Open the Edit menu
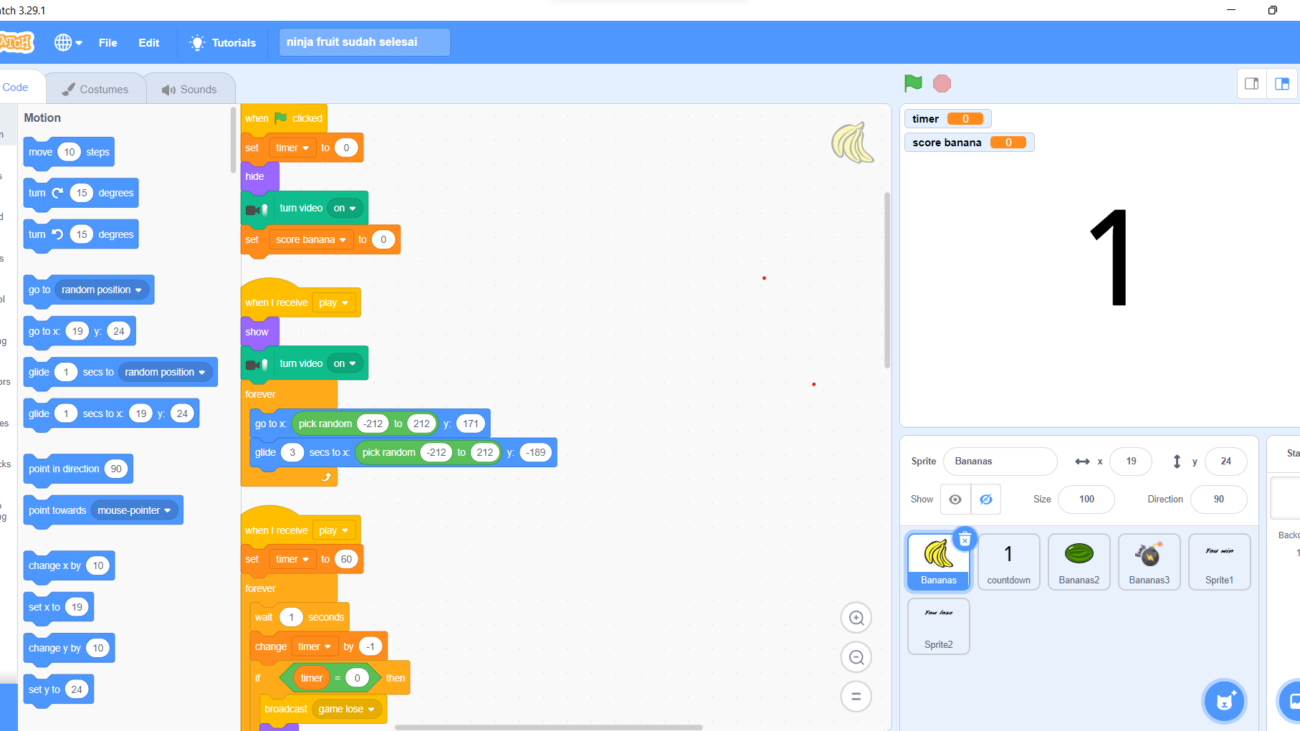 [x=149, y=43]
